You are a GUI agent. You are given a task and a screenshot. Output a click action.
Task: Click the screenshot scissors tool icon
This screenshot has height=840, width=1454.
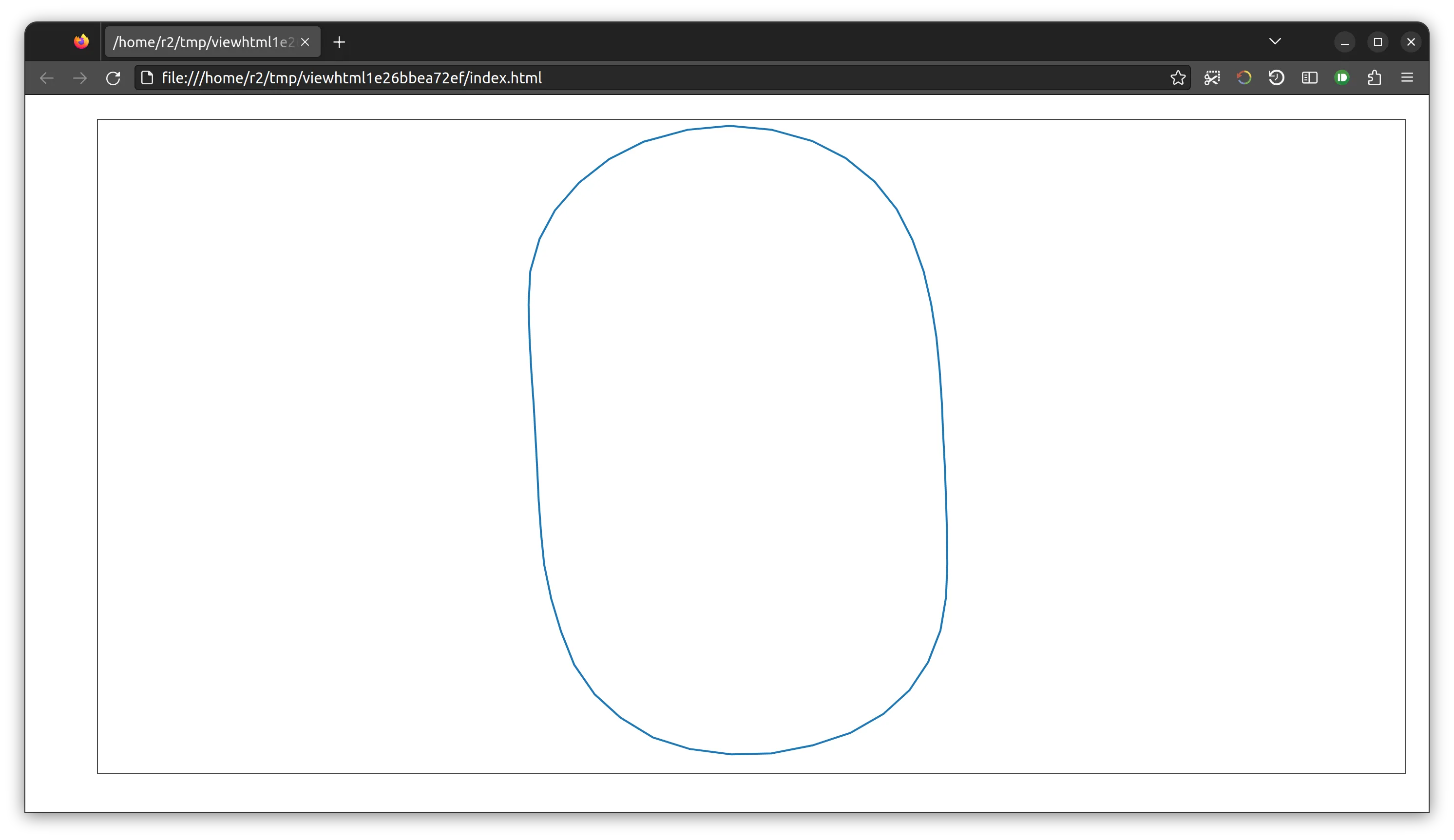tap(1212, 78)
